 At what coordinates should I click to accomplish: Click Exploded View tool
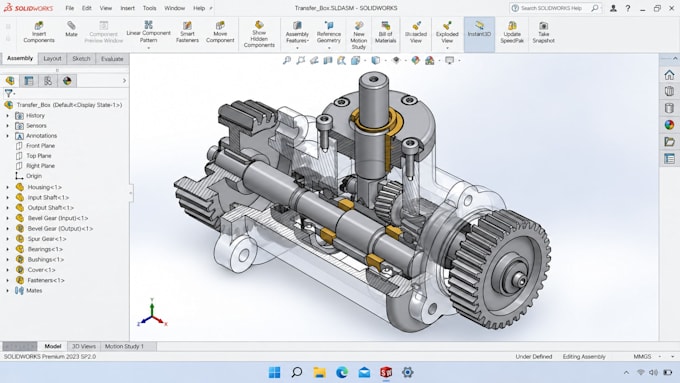447,32
